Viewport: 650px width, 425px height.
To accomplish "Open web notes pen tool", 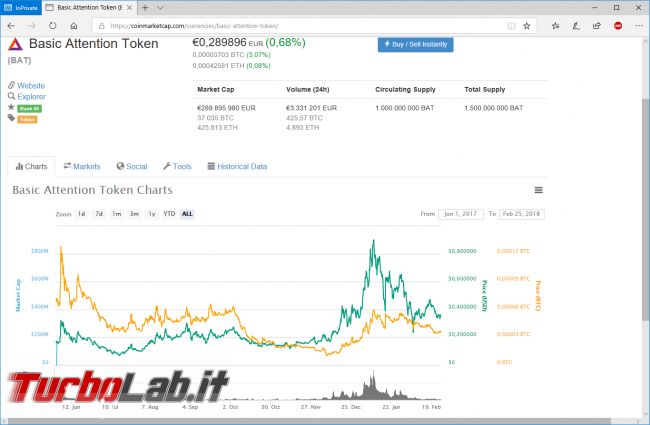I will click(x=576, y=26).
